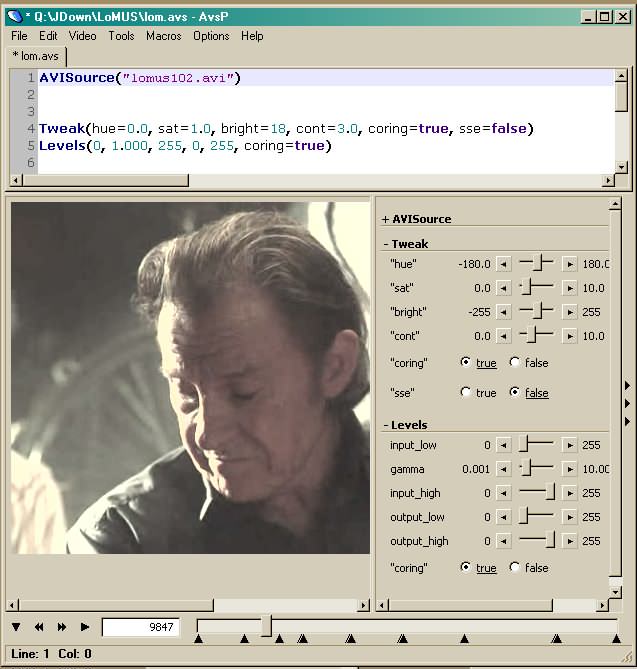Viewport: 637px width, 669px height.
Task: Click the sat slider handle
Action: [x=526, y=287]
